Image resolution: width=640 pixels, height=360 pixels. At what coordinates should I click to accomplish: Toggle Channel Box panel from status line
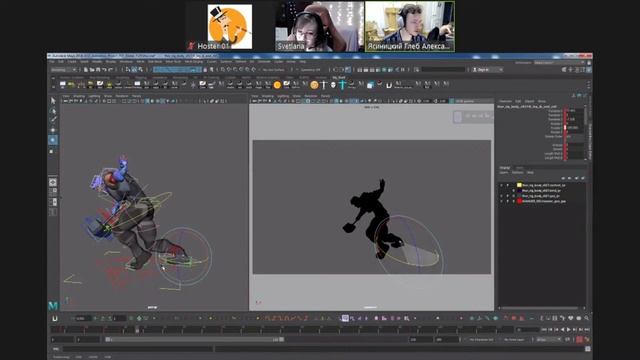588,70
